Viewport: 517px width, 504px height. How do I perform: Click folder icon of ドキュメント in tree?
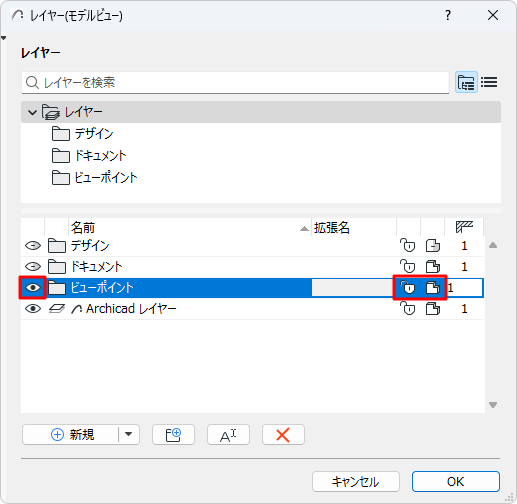61,156
